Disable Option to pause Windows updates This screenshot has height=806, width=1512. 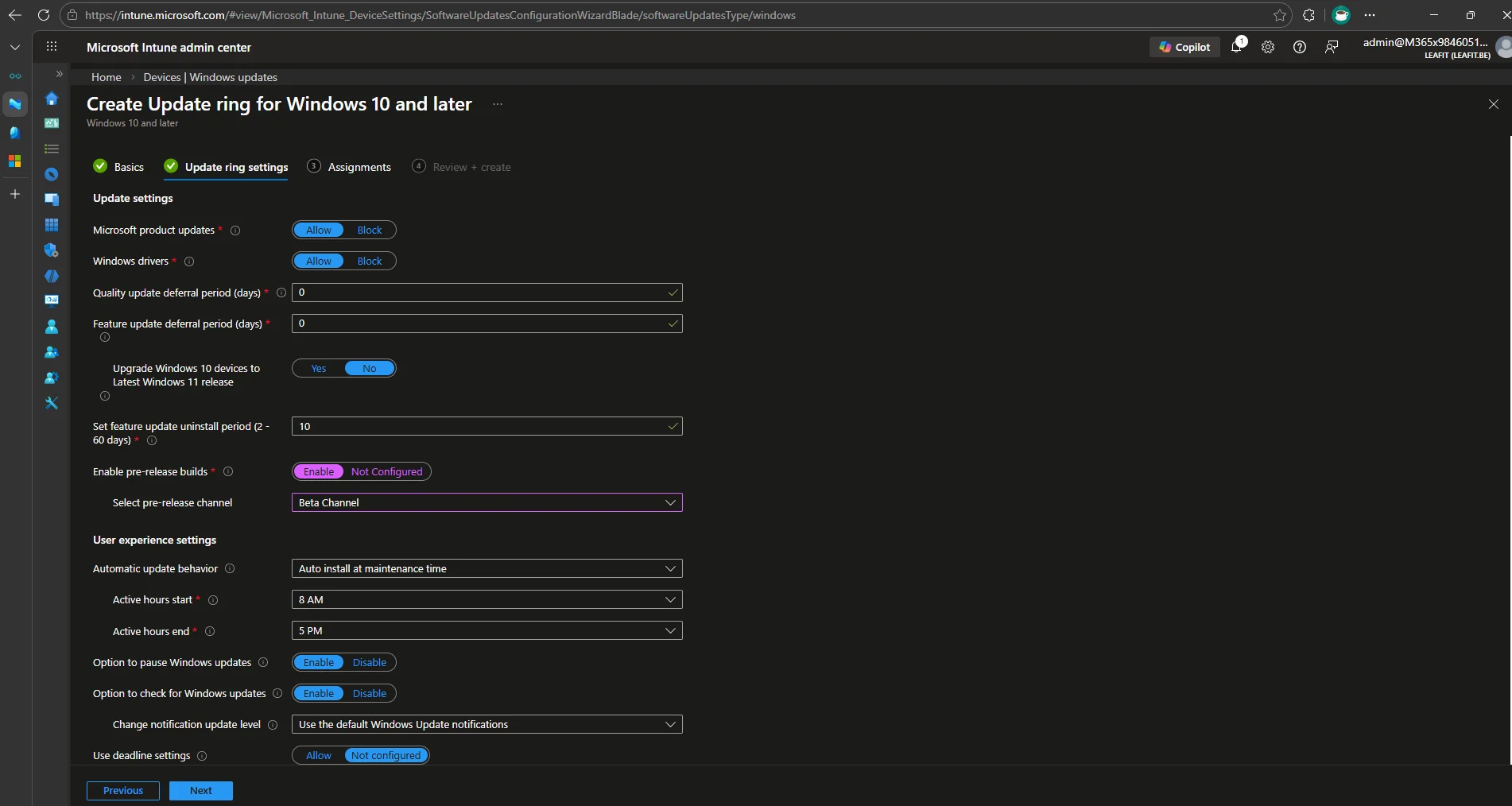pyautogui.click(x=370, y=662)
